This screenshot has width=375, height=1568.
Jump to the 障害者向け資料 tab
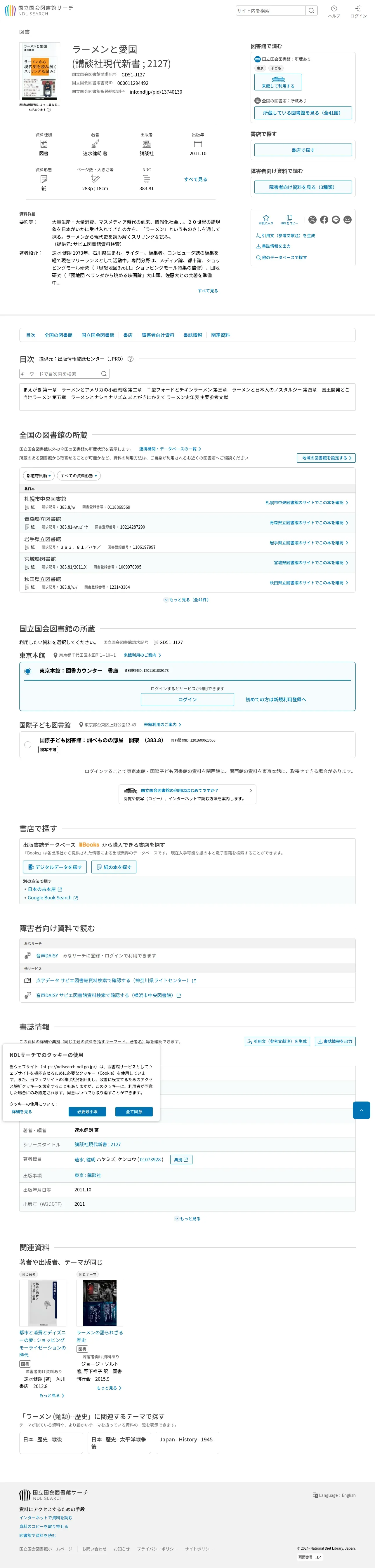click(158, 335)
